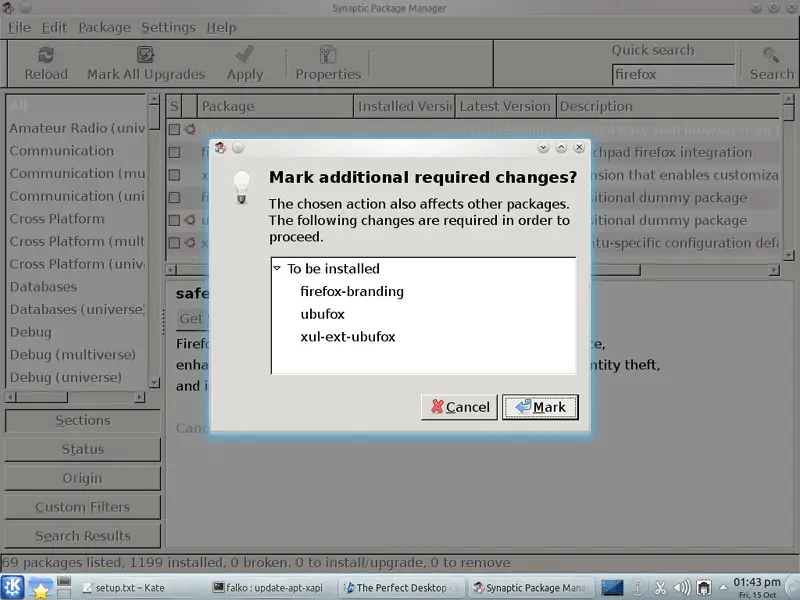
Task: Open the Edit menu
Action: click(x=54, y=28)
